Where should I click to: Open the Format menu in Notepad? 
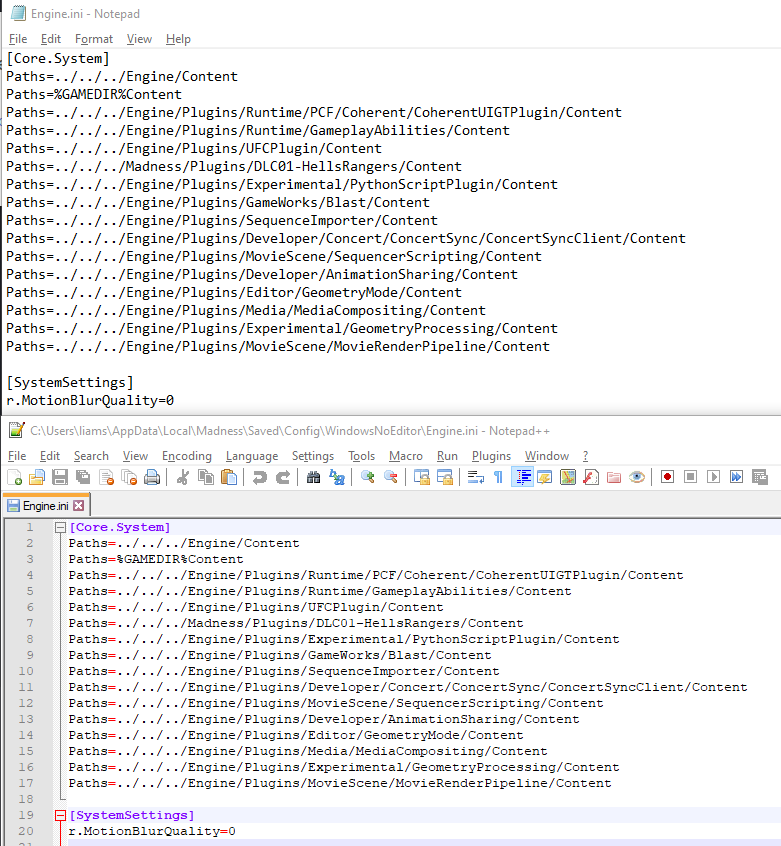94,39
